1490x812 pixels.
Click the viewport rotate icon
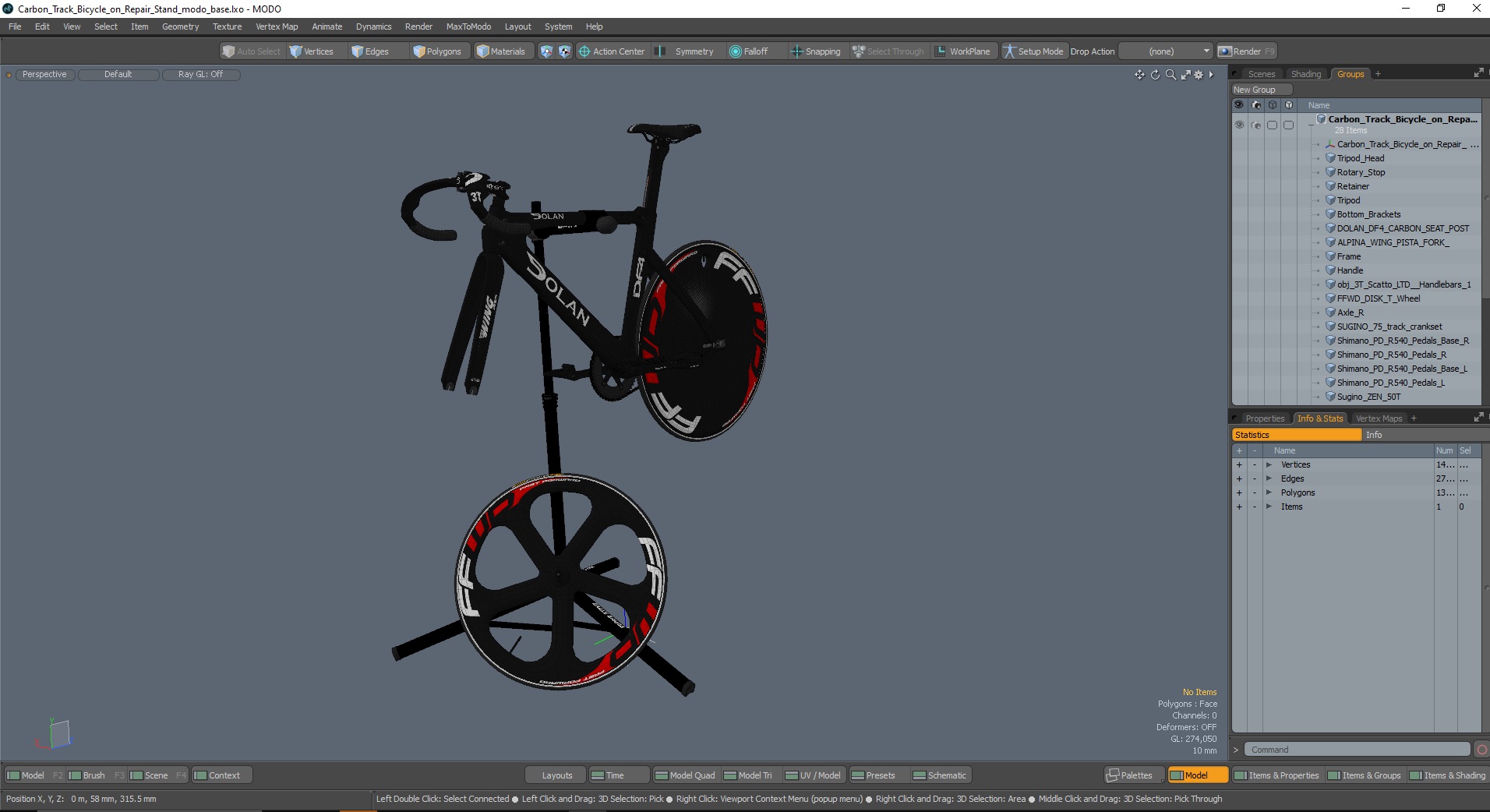[x=1155, y=75]
